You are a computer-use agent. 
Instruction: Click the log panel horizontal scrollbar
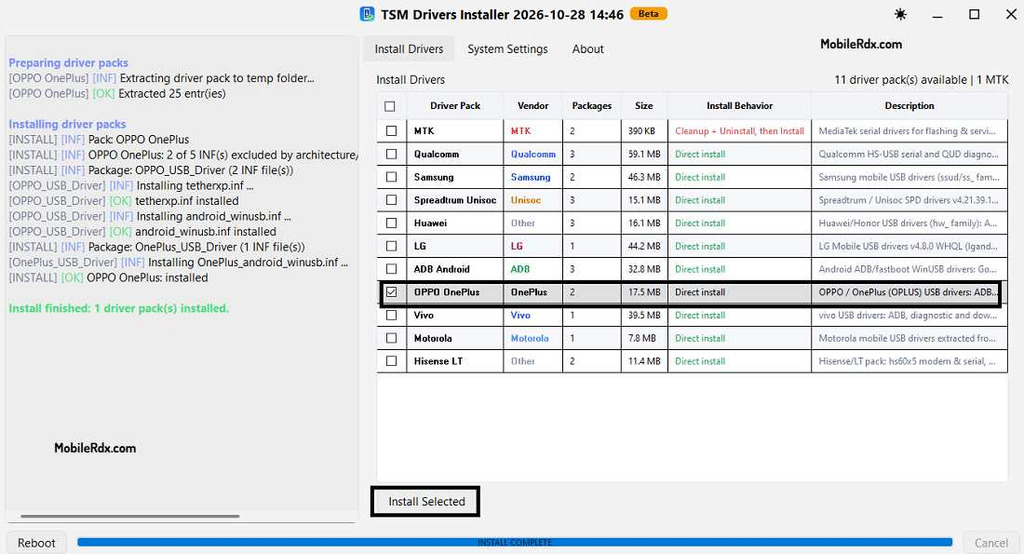(130, 516)
